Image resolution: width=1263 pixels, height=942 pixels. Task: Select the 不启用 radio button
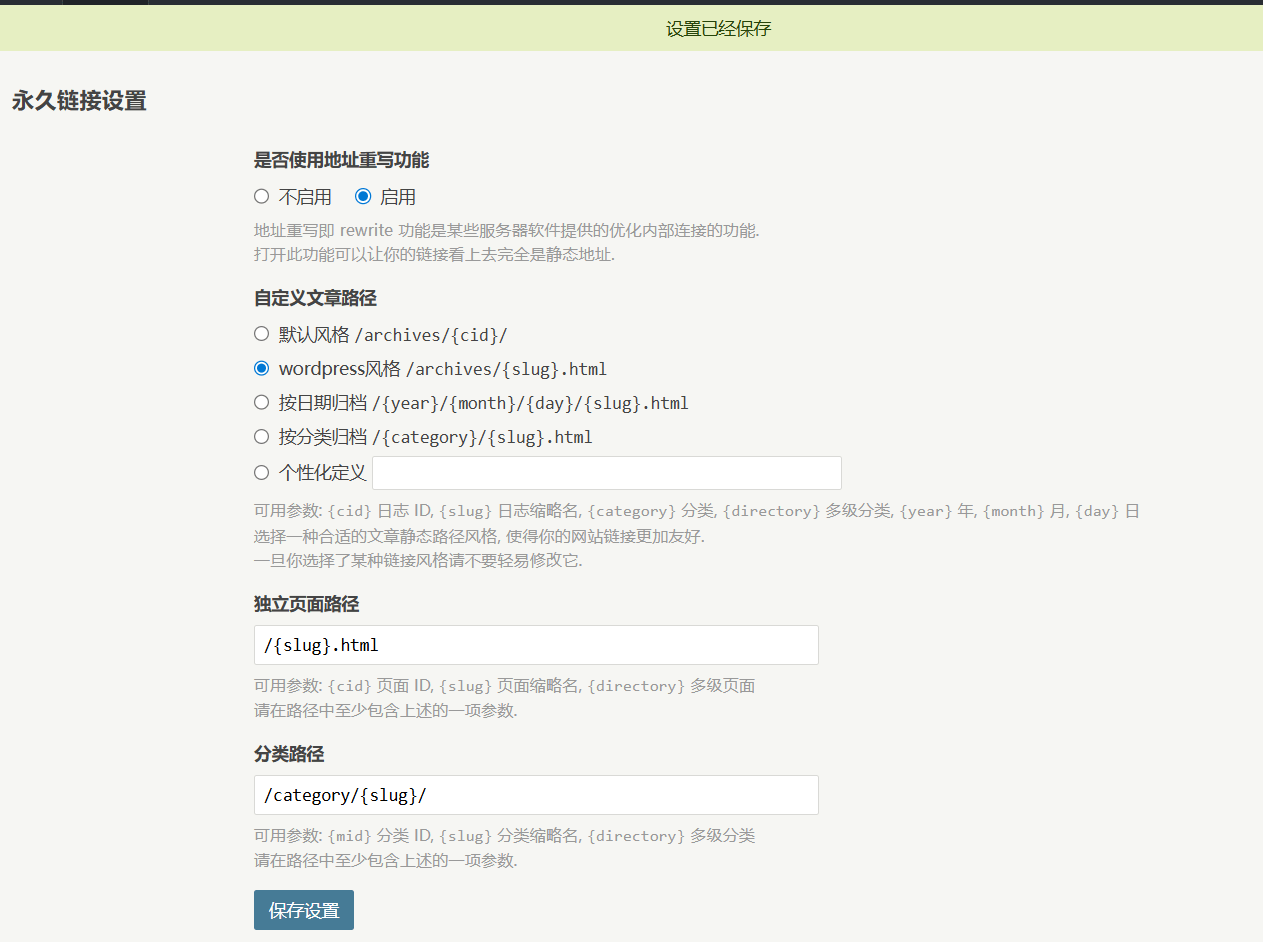[262, 196]
